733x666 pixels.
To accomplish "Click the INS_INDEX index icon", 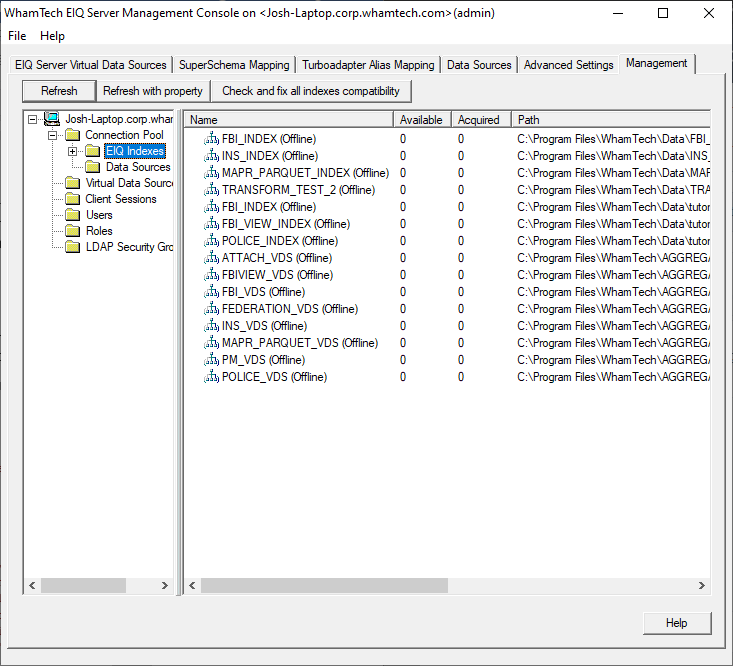I will pos(211,156).
